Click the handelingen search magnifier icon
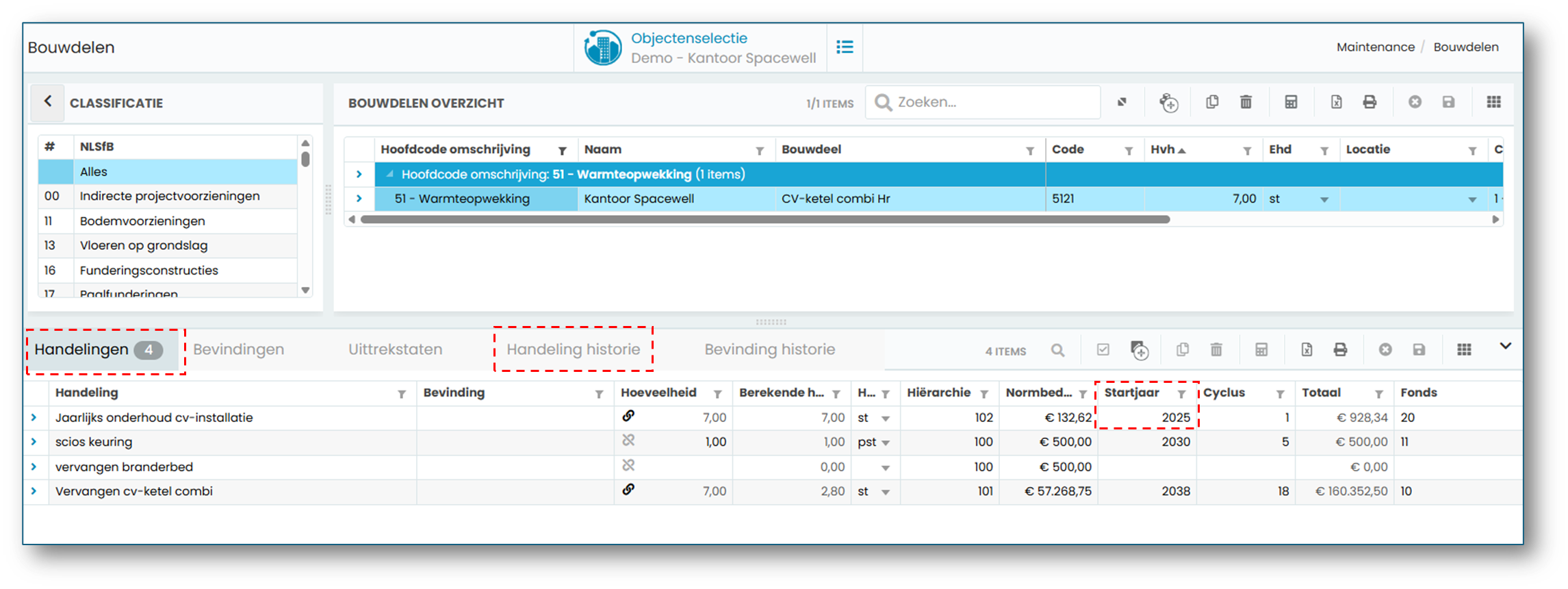 tap(1057, 350)
